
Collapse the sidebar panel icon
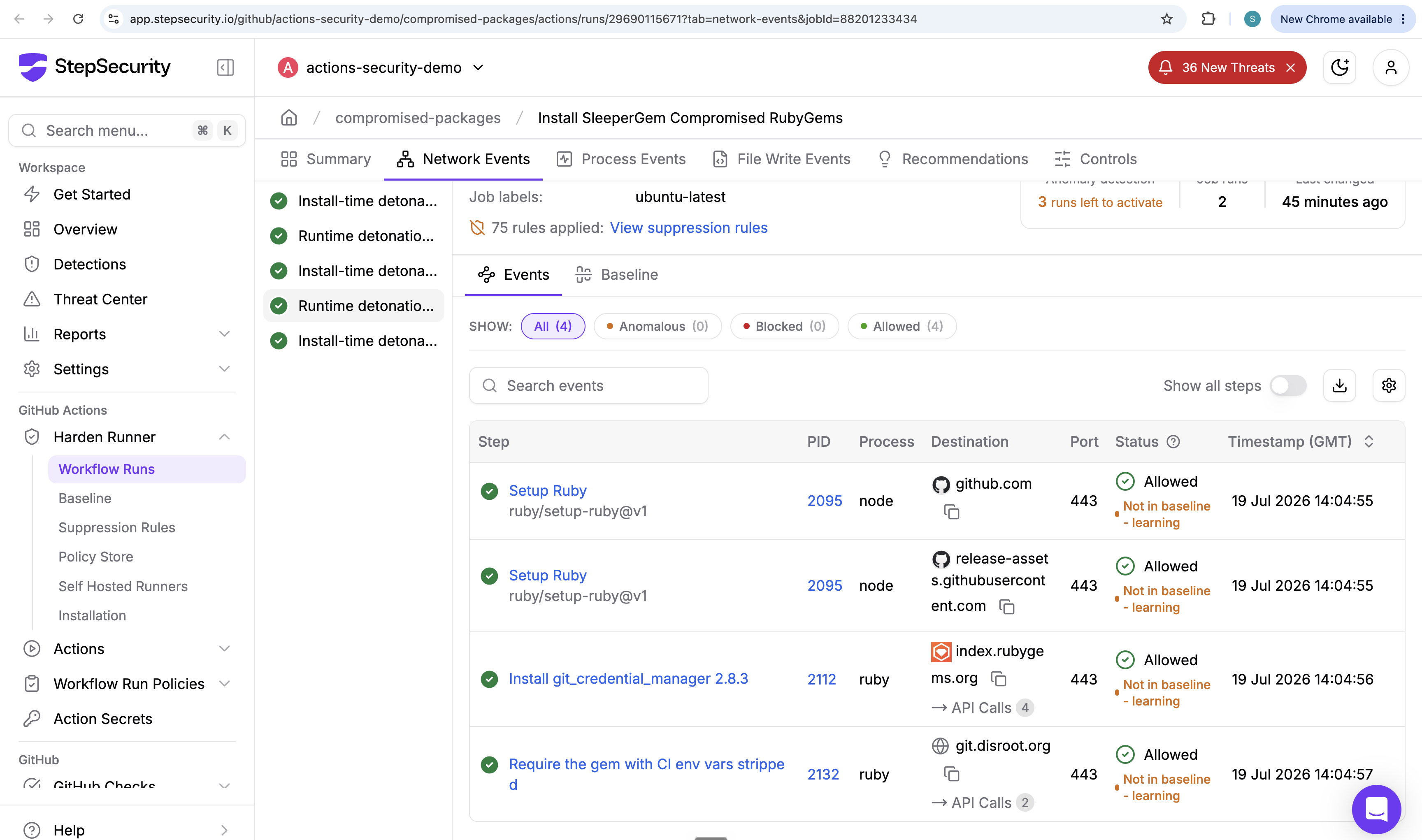[225, 67]
